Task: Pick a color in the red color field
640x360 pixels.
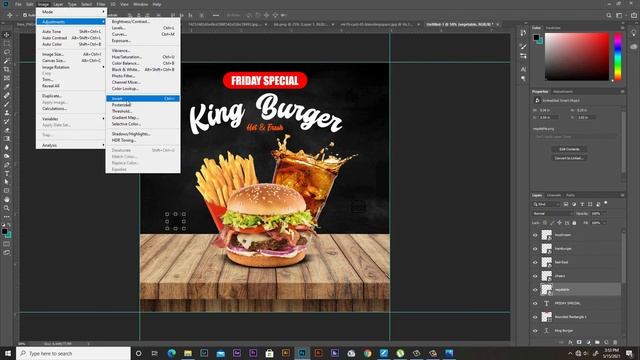Action: (577, 57)
